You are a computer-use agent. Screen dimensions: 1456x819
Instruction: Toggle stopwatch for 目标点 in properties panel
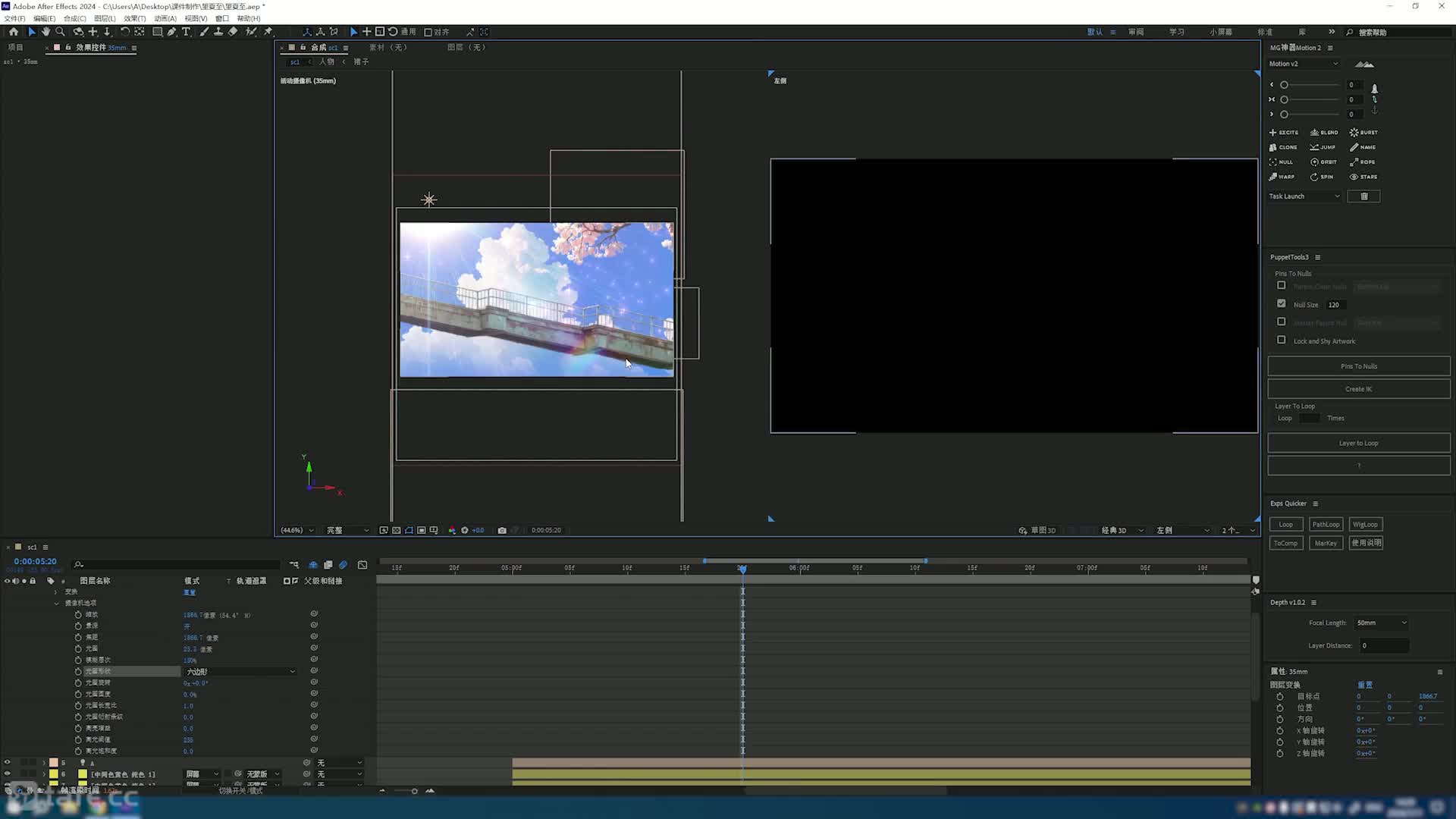(1280, 696)
